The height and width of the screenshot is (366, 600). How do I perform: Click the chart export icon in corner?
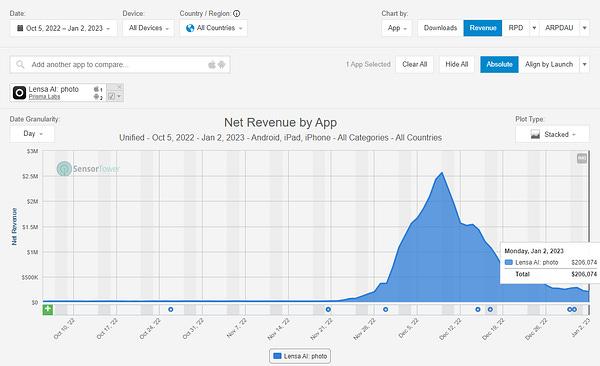tap(582, 158)
